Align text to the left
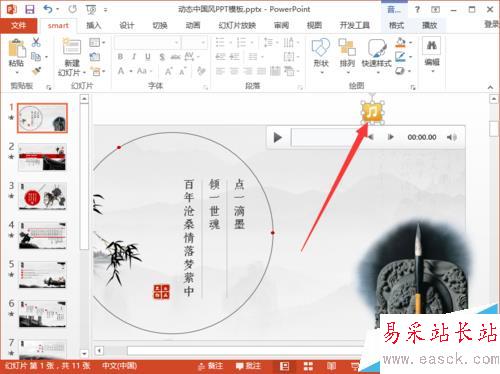The height and width of the screenshot is (374, 500). point(220,71)
